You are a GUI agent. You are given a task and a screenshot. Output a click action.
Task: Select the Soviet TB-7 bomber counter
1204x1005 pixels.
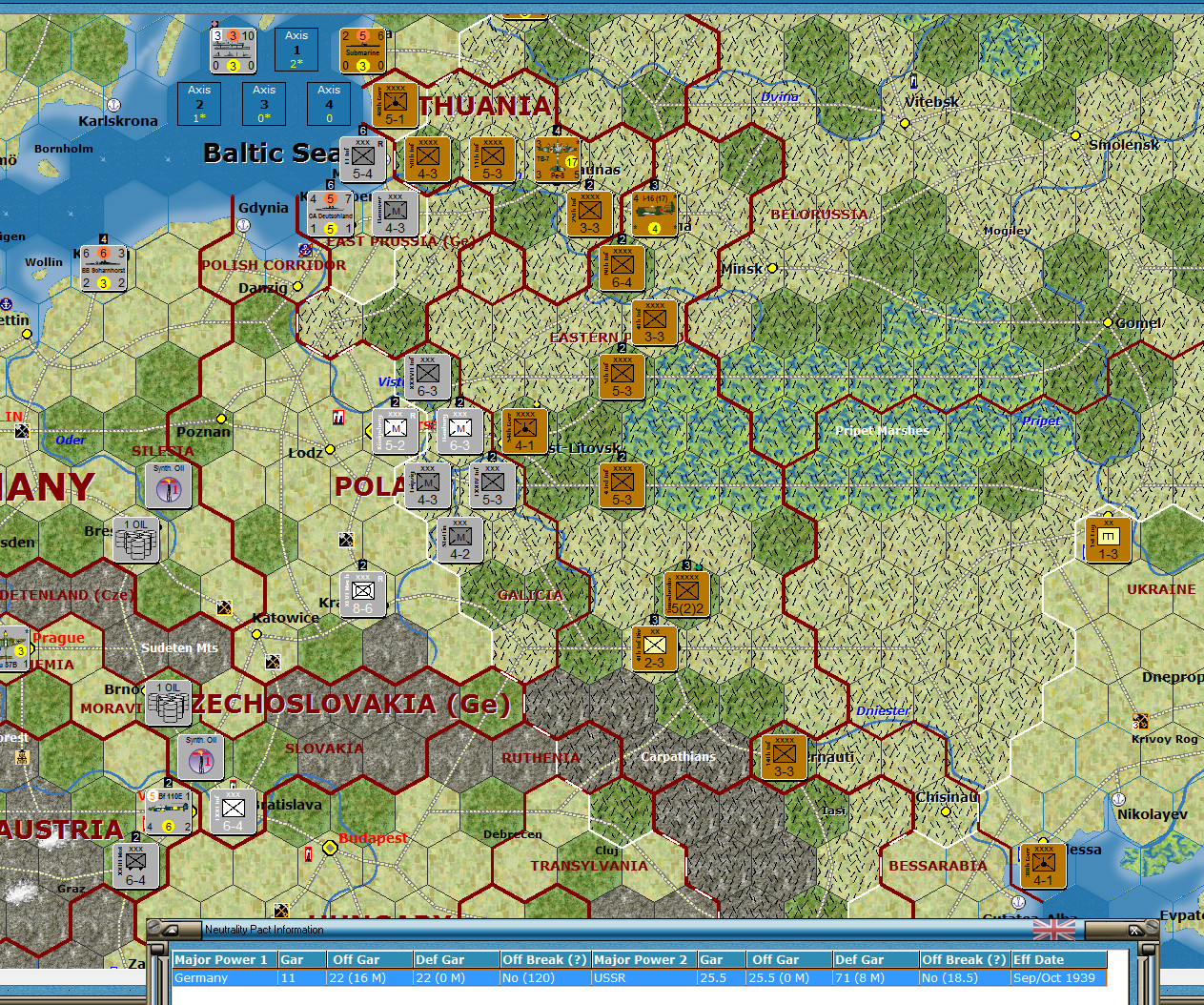coord(557,159)
